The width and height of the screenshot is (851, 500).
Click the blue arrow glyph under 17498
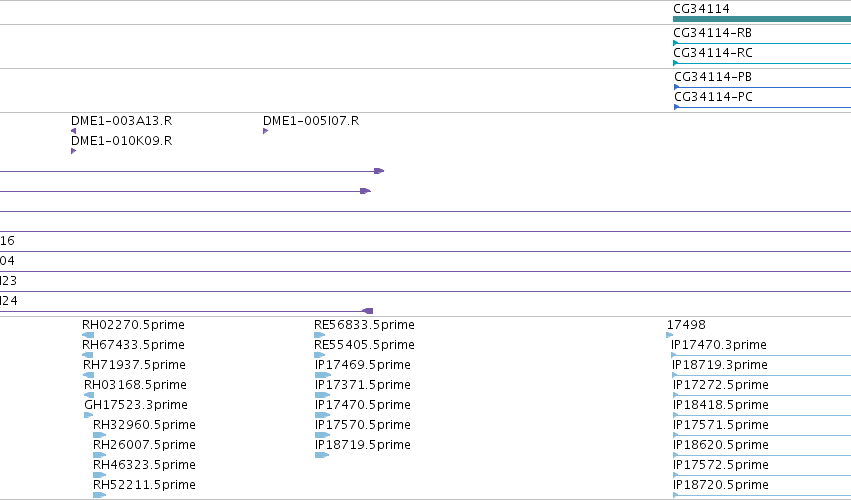[670, 335]
